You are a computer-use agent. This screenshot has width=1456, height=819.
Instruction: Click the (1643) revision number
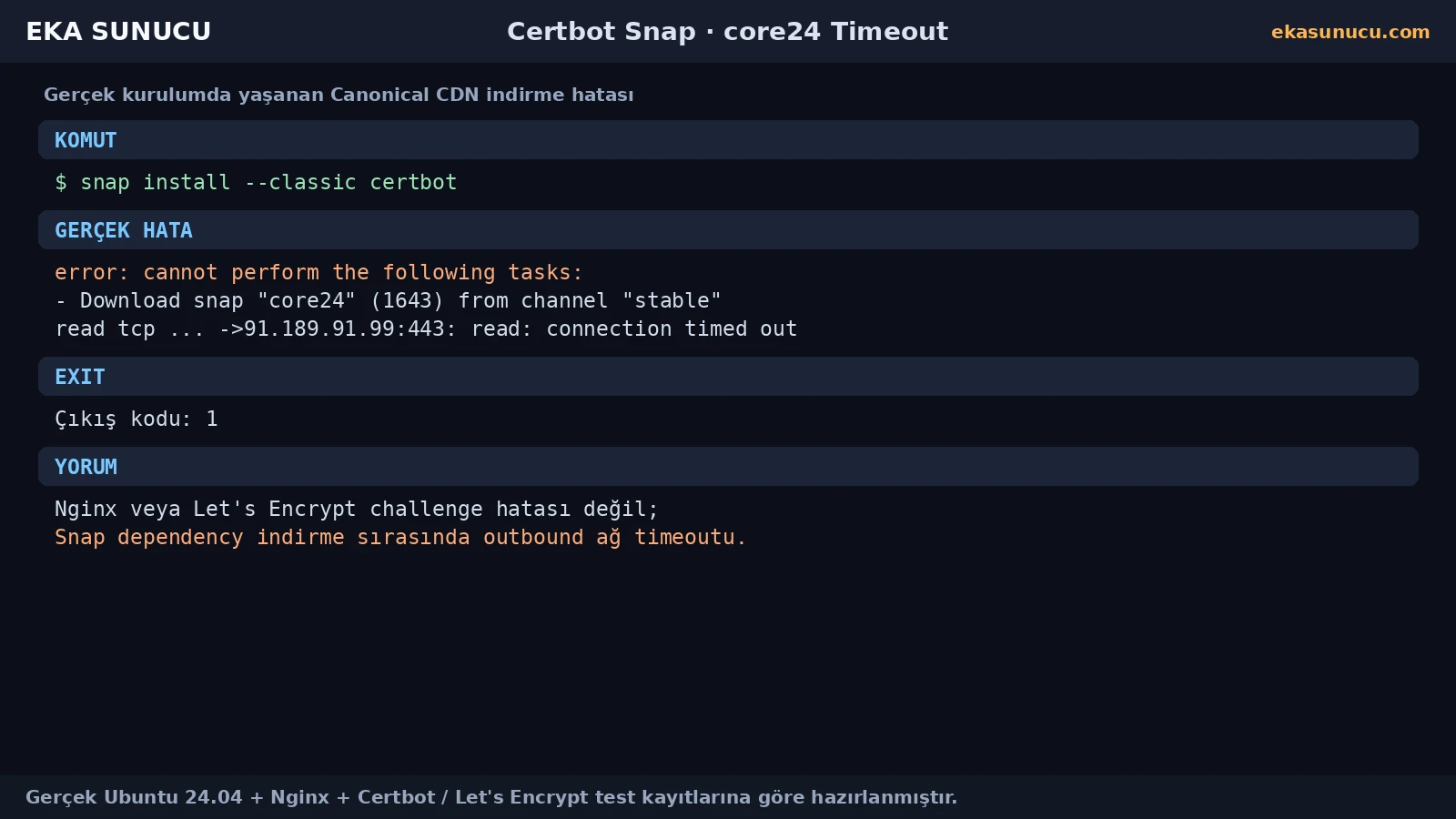click(407, 300)
